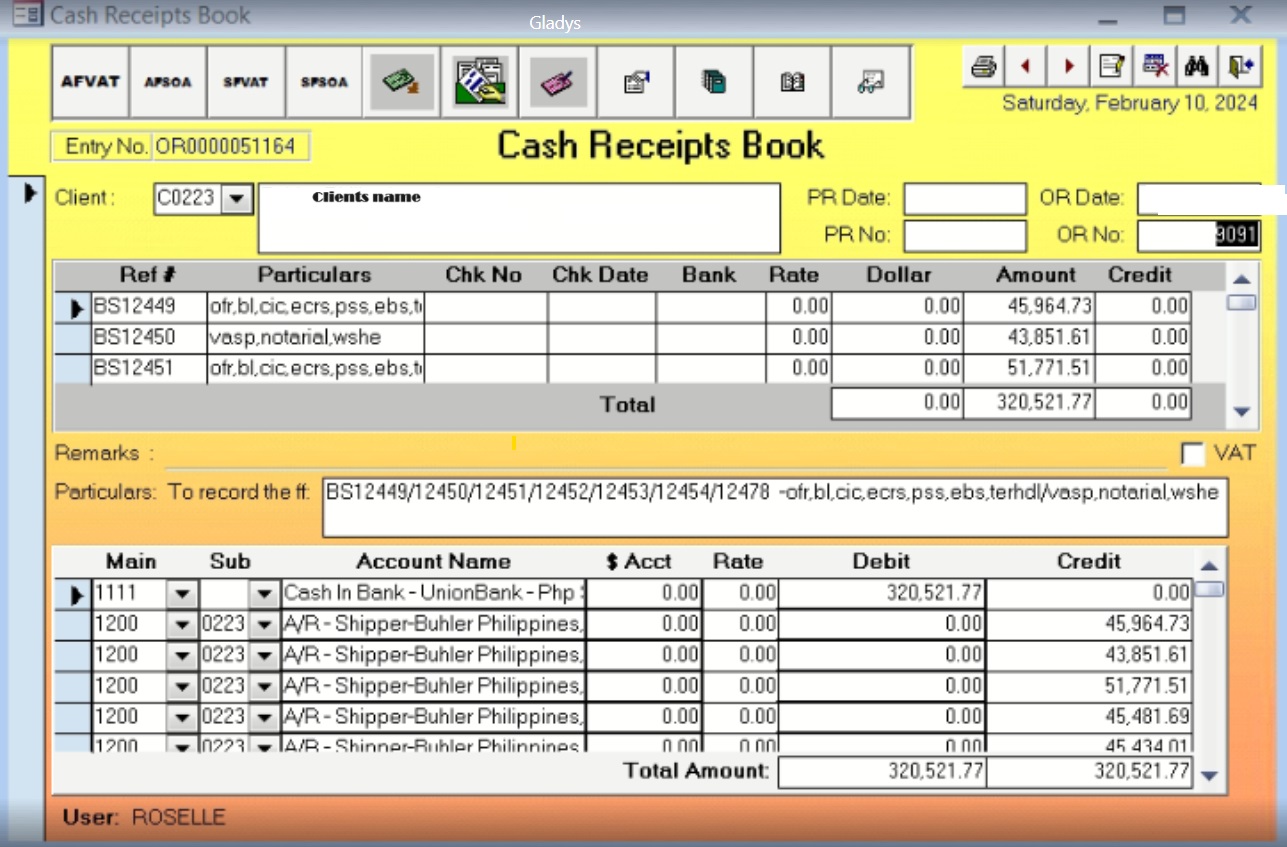Click the AFVAT toolbar button
1287x847 pixels.
[x=90, y=82]
